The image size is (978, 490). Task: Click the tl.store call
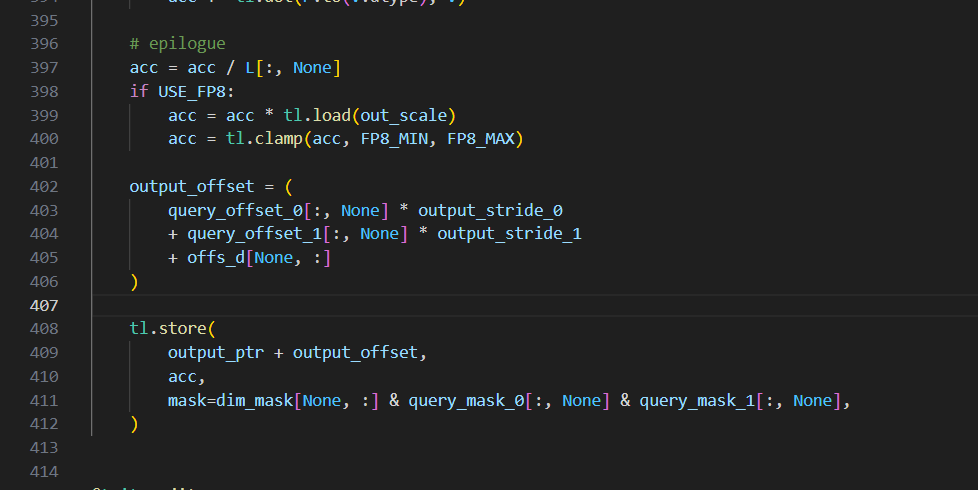coord(169,329)
